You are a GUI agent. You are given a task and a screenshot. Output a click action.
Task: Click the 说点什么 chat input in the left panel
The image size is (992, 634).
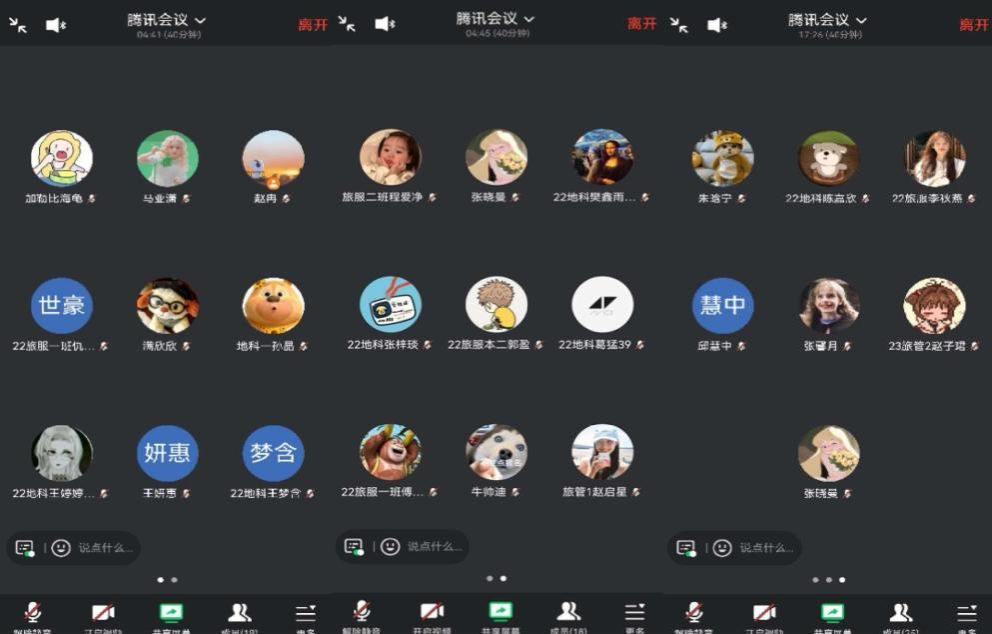click(x=104, y=548)
